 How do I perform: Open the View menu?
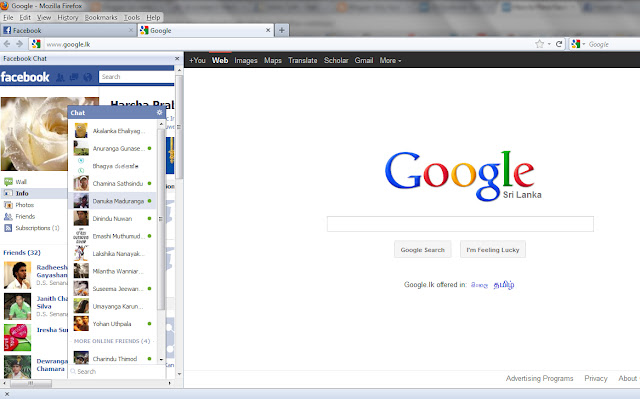(44, 18)
